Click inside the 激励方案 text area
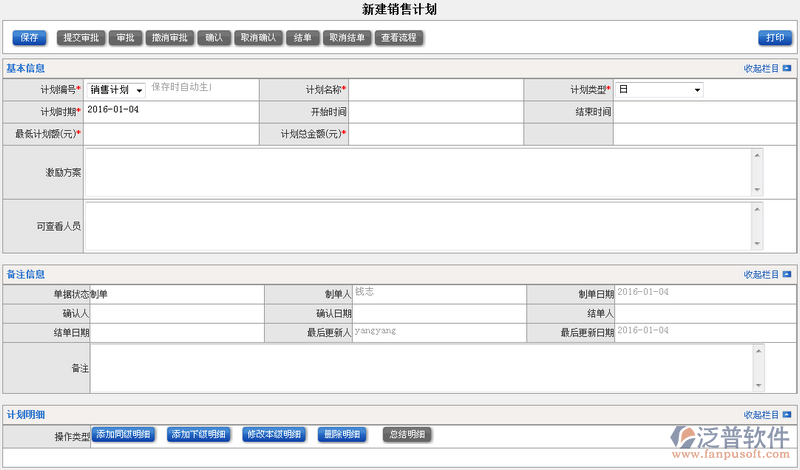The height and width of the screenshot is (470, 800). pos(418,172)
